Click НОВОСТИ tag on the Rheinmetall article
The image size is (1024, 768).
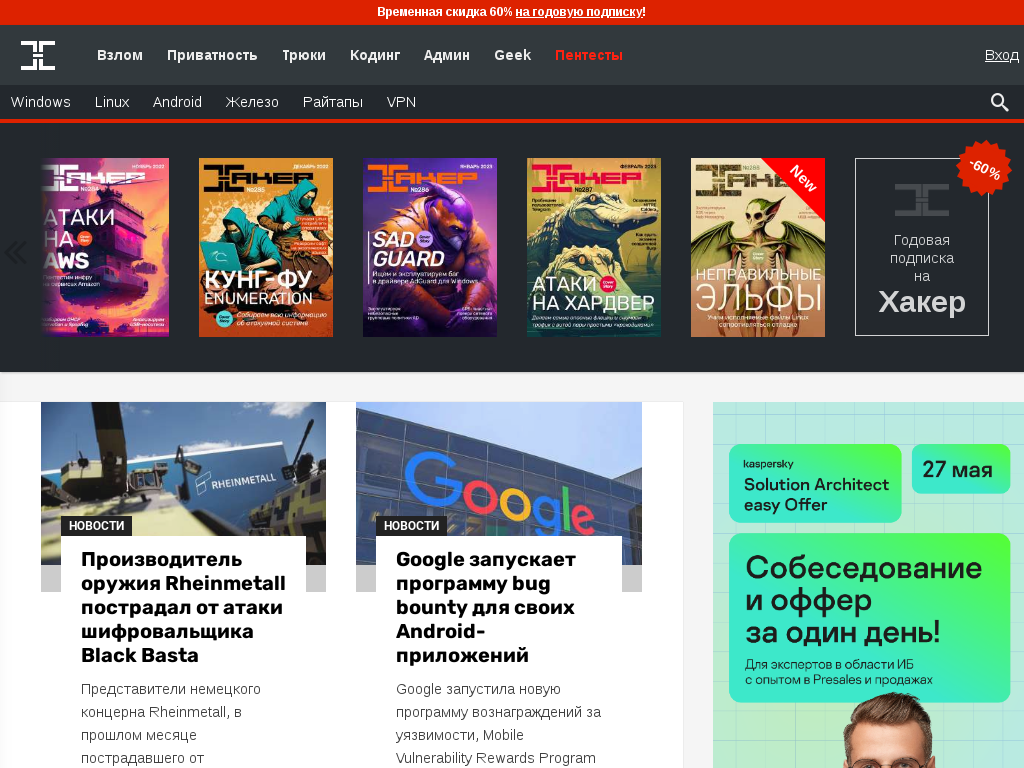(x=97, y=526)
